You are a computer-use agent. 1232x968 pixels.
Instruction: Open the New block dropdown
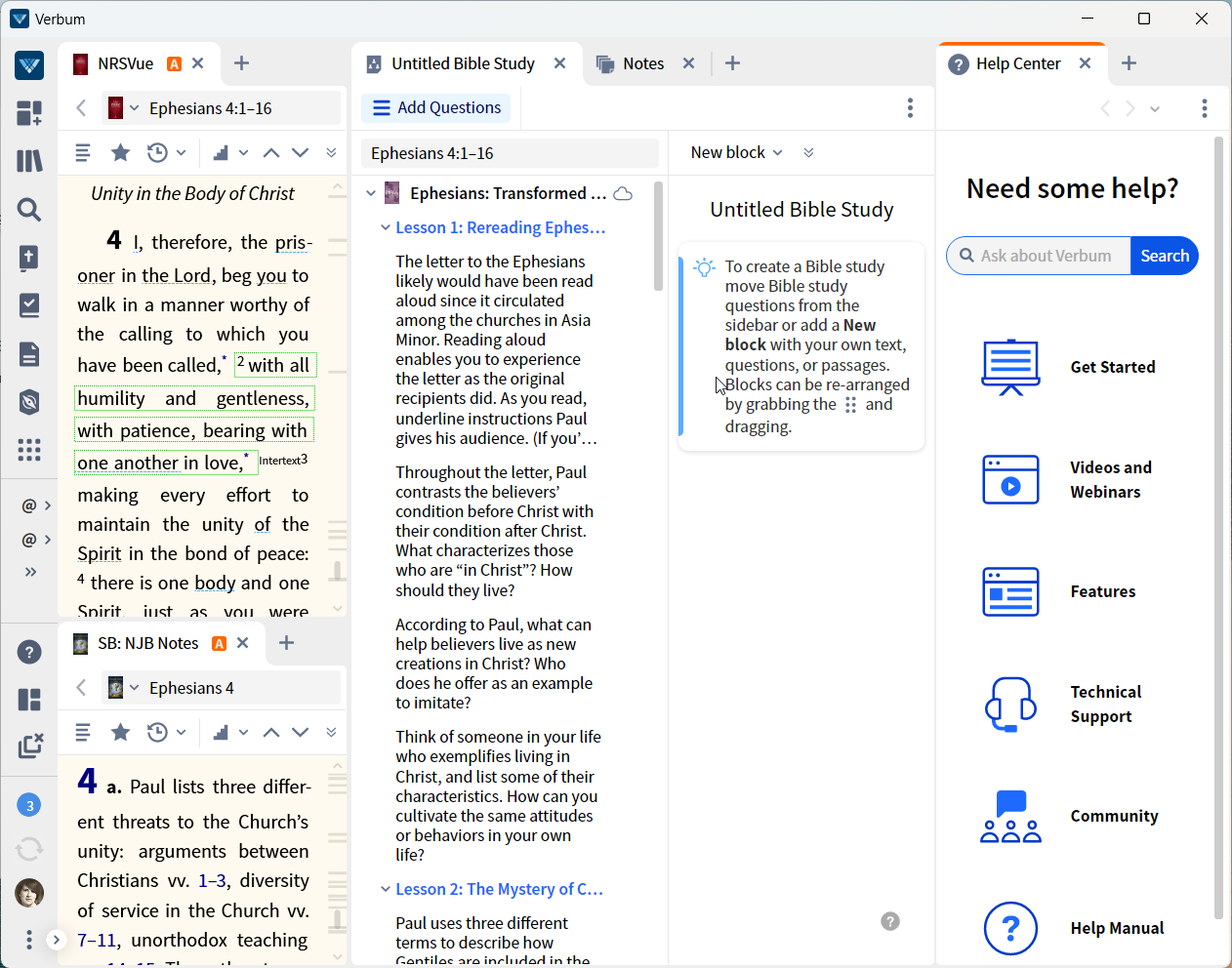tap(736, 152)
